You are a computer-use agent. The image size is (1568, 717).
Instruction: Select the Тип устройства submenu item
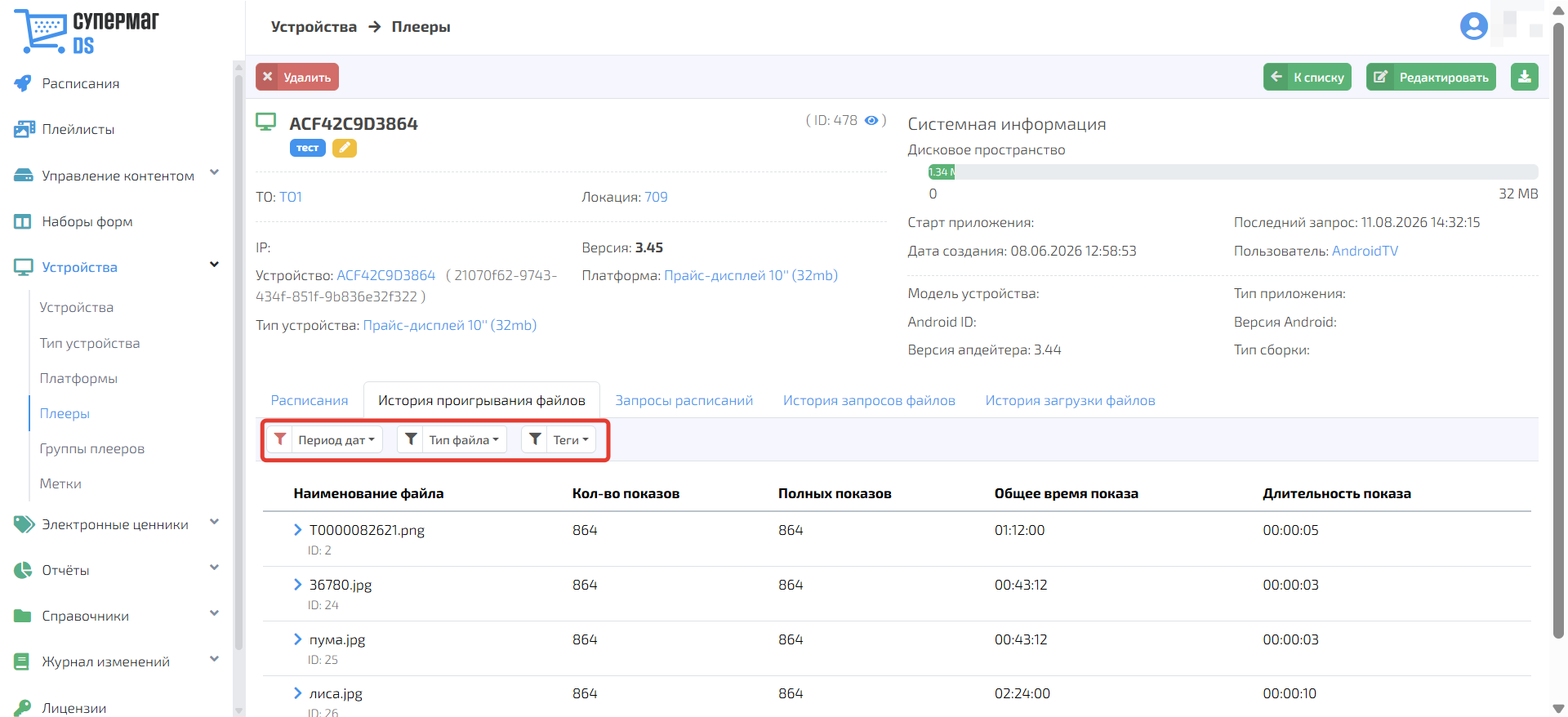pyautogui.click(x=90, y=343)
